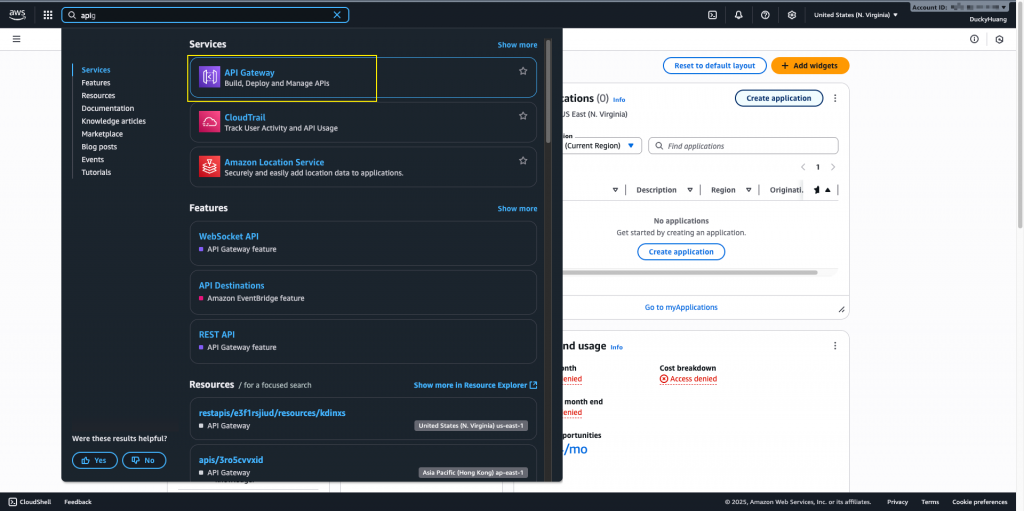The width and height of the screenshot is (1024, 511).
Task: Open the Terms footer link
Action: tap(930, 502)
